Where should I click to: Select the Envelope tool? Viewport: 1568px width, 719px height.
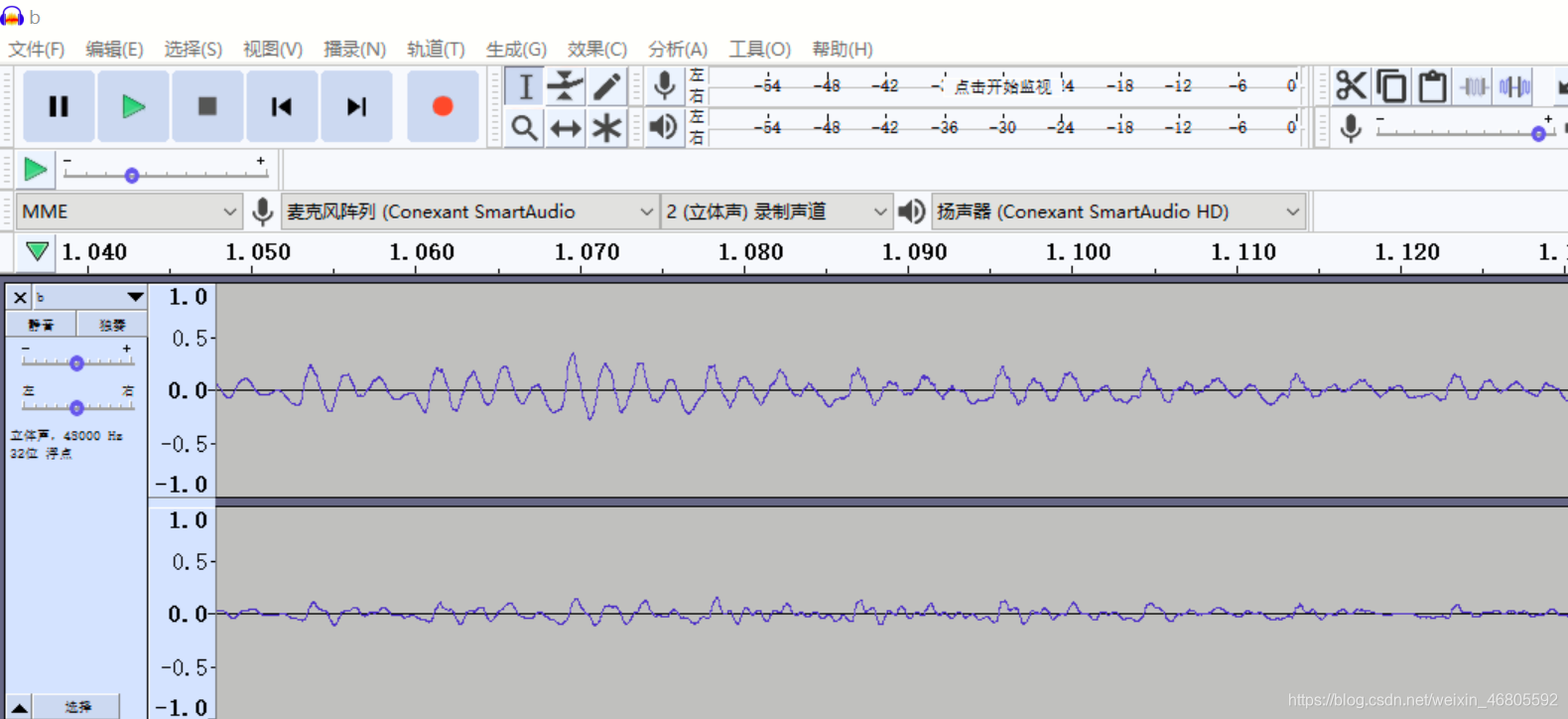(x=566, y=86)
